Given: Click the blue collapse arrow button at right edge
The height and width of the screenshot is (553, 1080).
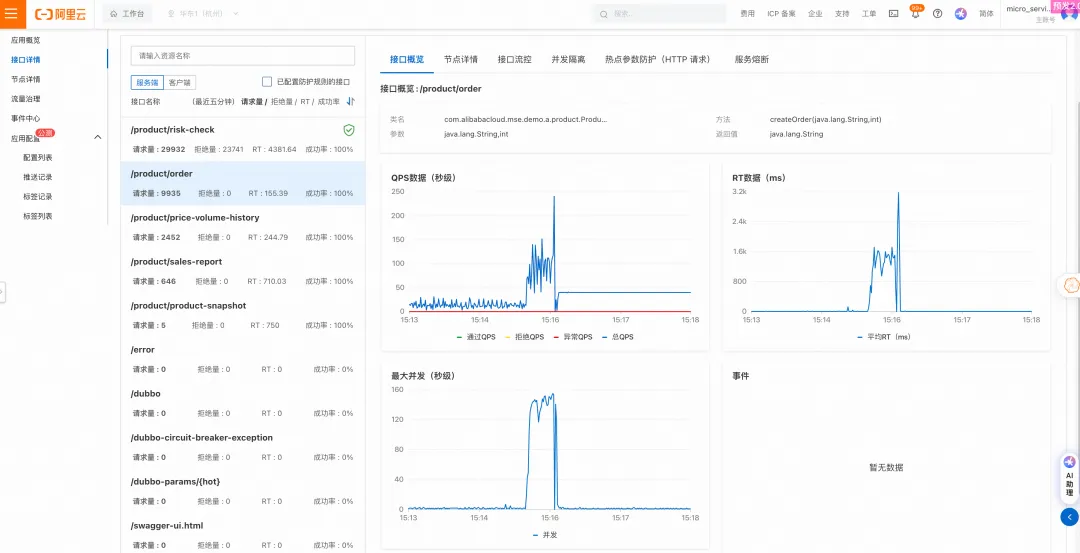Looking at the screenshot, I should click(1069, 517).
